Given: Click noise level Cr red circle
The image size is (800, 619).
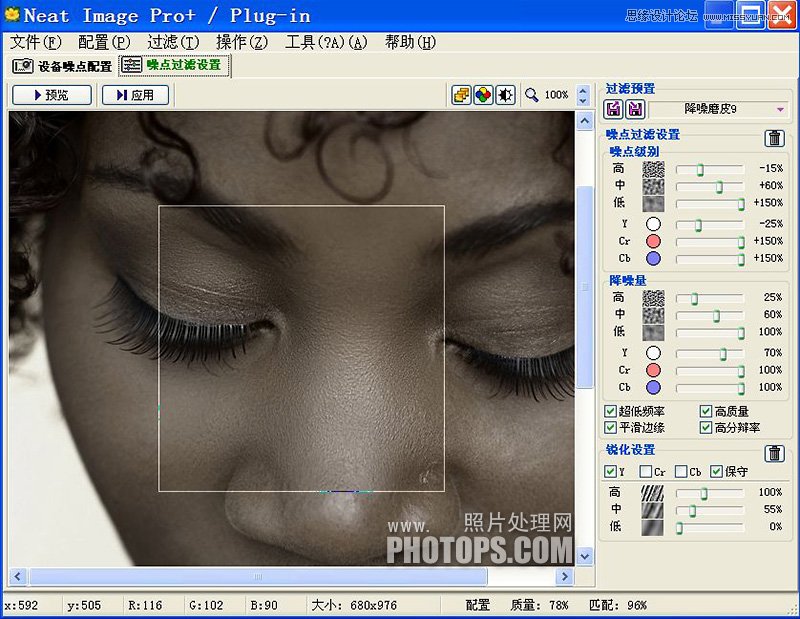Looking at the screenshot, I should pyautogui.click(x=653, y=241).
